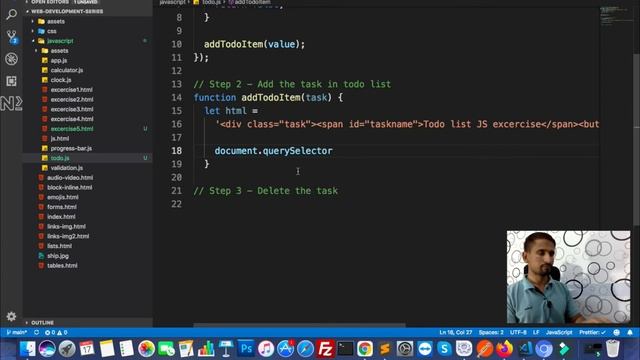Open excercise1.html file

pos(71,90)
